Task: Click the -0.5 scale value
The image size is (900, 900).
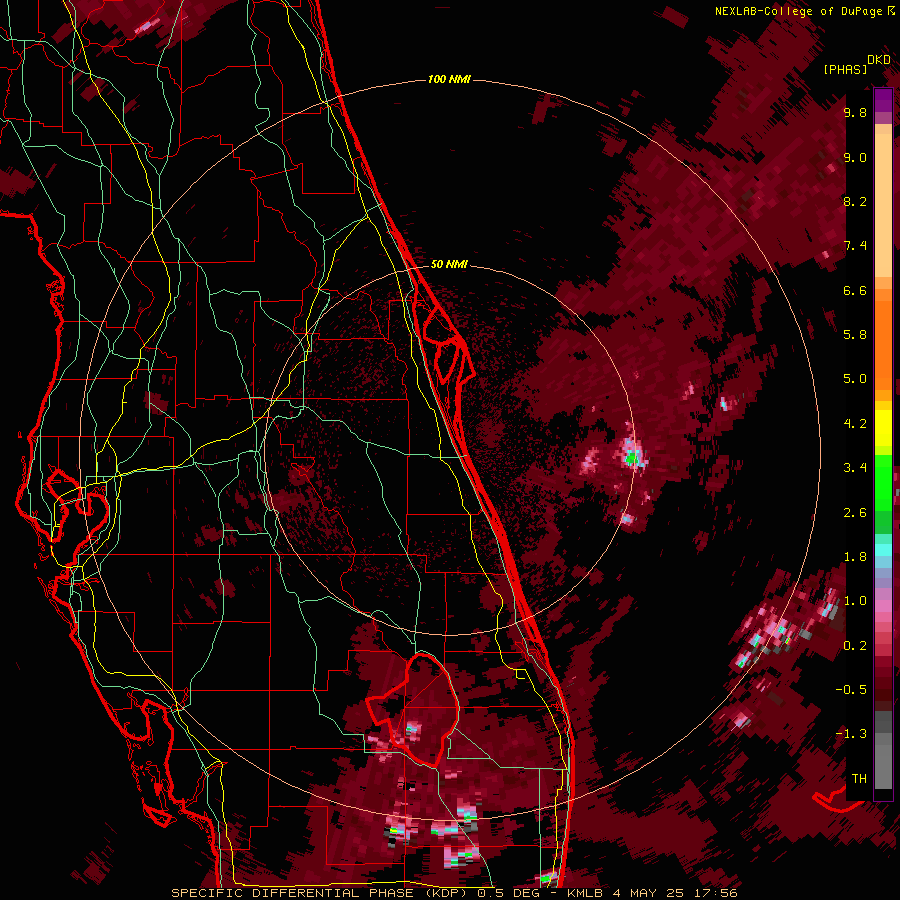Action: point(851,690)
